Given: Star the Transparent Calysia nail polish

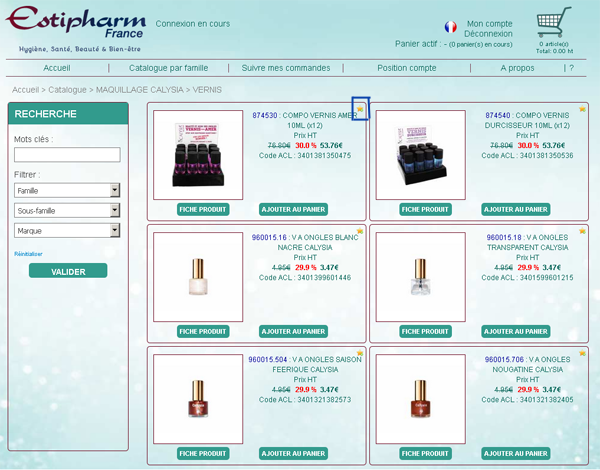Looking at the screenshot, I should (582, 231).
